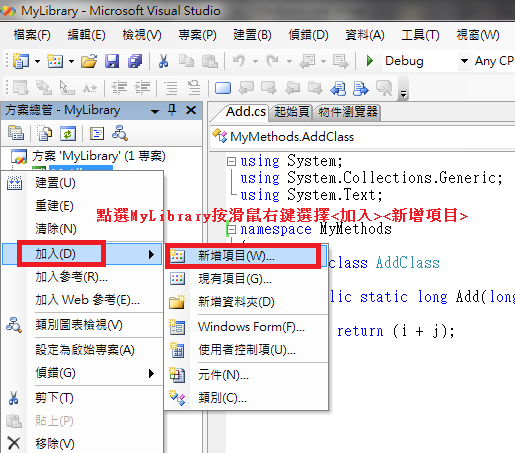Image resolution: width=515 pixels, height=453 pixels.
Task: Choose 加入 Web 參考(E)...
Action: tap(82, 300)
